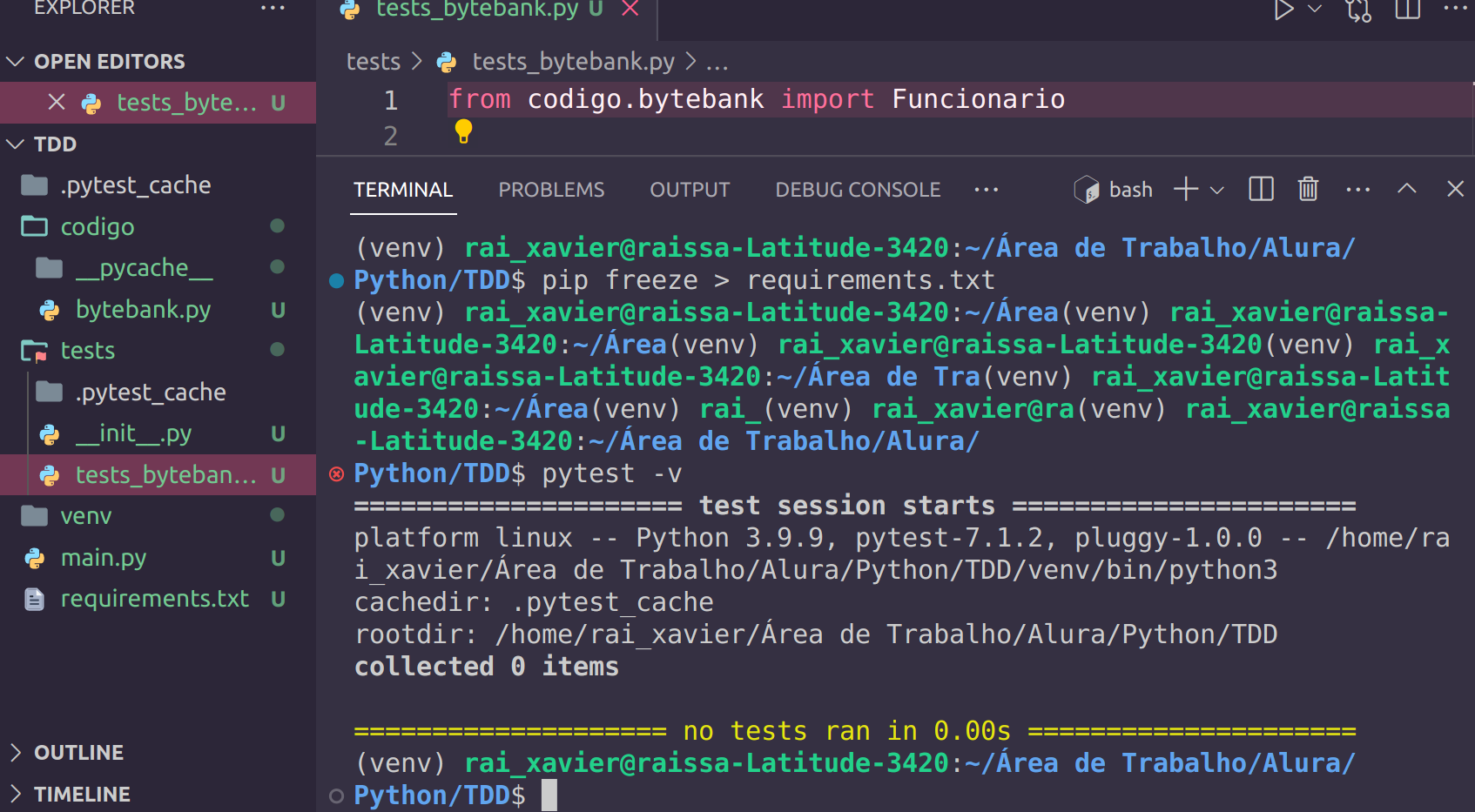Screen dimensions: 1475x812
Task: Open __init__.py file
Action: pyautogui.click(x=133, y=433)
